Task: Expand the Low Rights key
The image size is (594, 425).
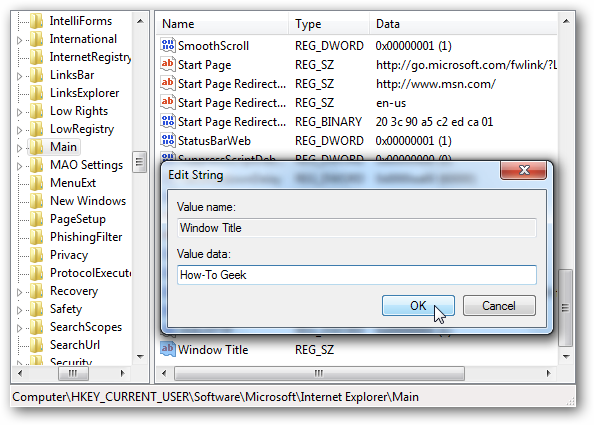Action: (x=20, y=112)
